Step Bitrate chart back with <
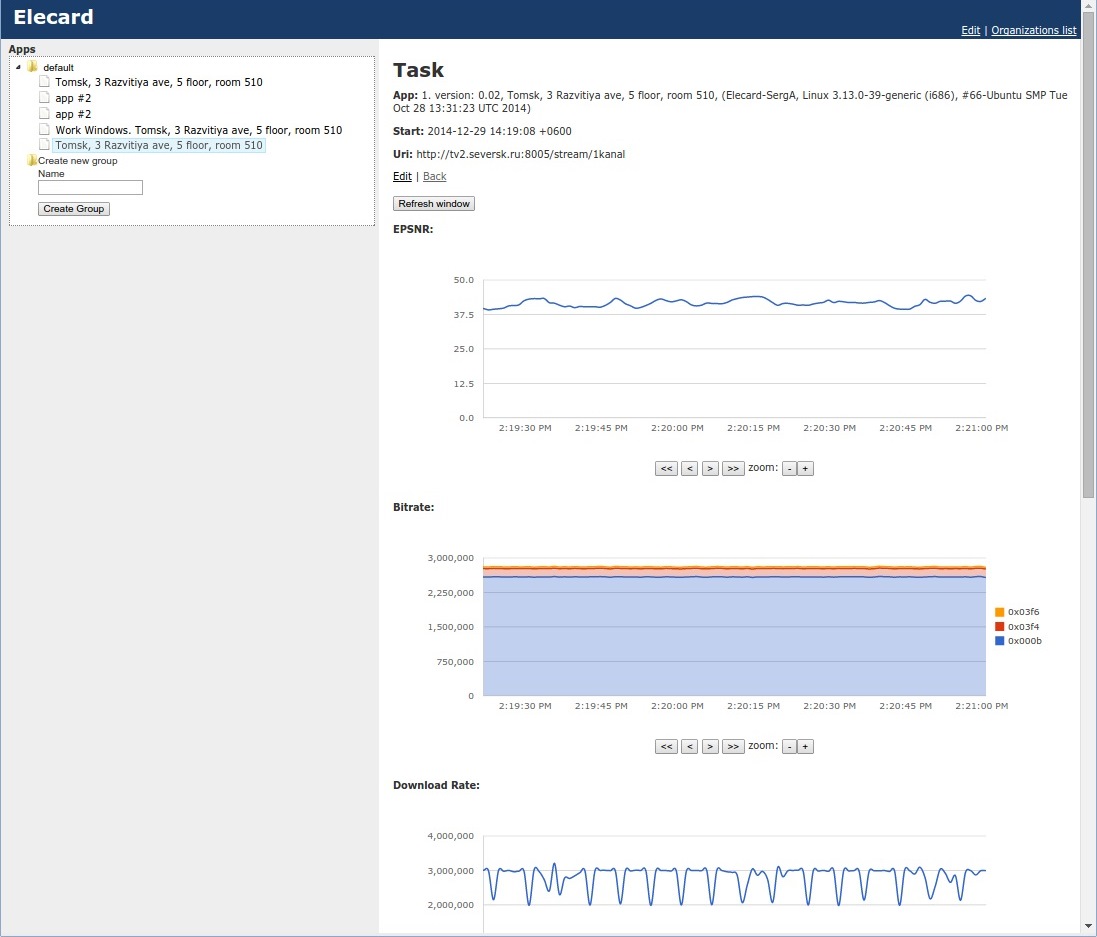Screen dimensions: 1097x937 tap(689, 746)
